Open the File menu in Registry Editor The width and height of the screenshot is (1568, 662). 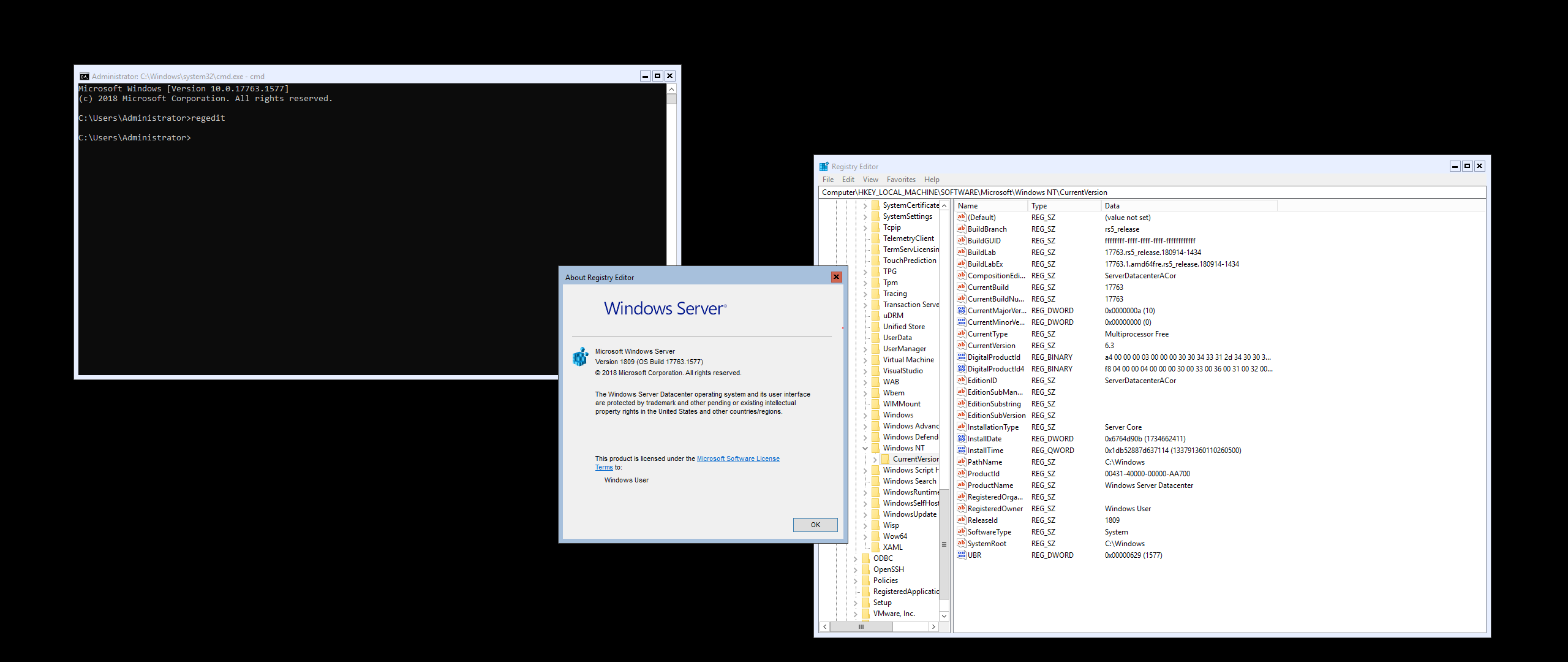tap(828, 180)
